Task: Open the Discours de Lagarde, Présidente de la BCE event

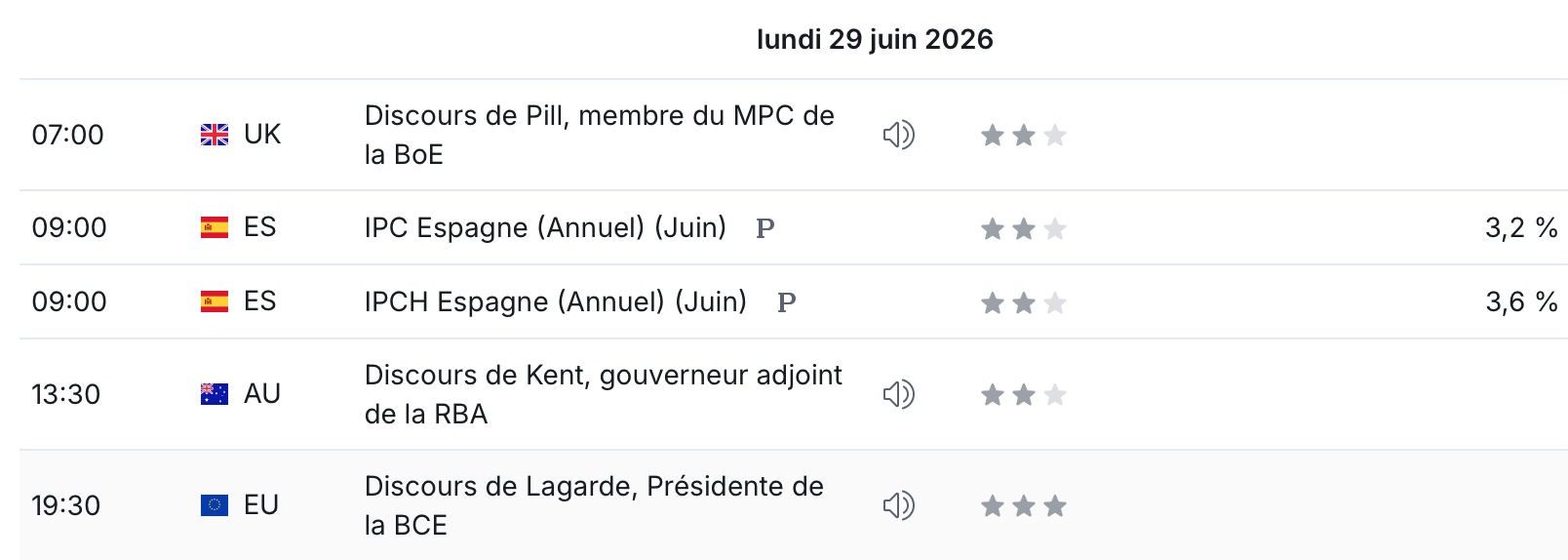Action: tap(594, 505)
